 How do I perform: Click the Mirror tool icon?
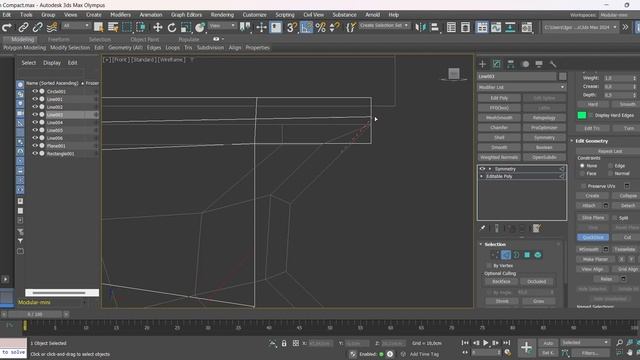click(x=420, y=27)
